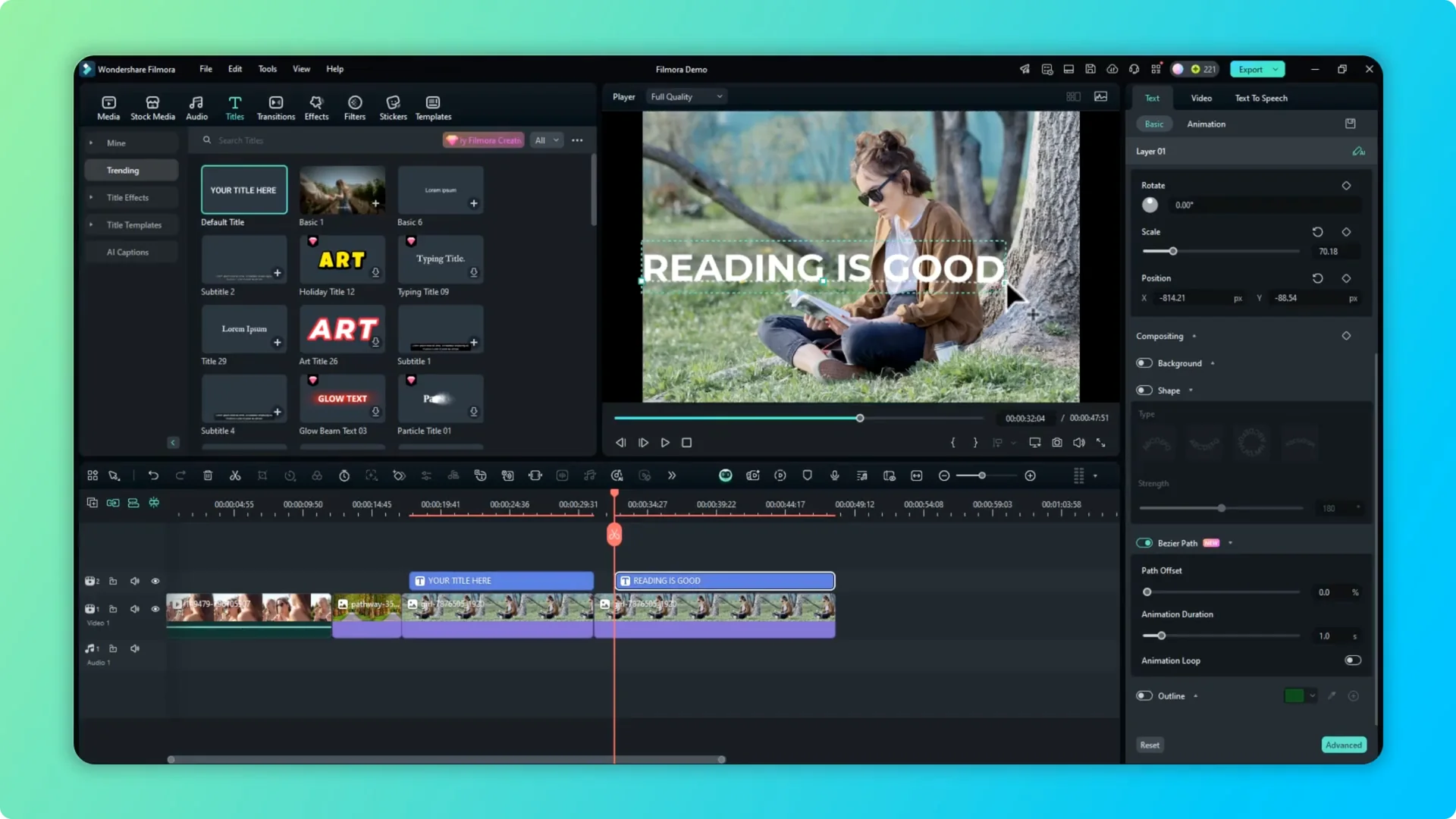Take a snapshot with the camera icon
The height and width of the screenshot is (819, 1456).
pos(1057,442)
